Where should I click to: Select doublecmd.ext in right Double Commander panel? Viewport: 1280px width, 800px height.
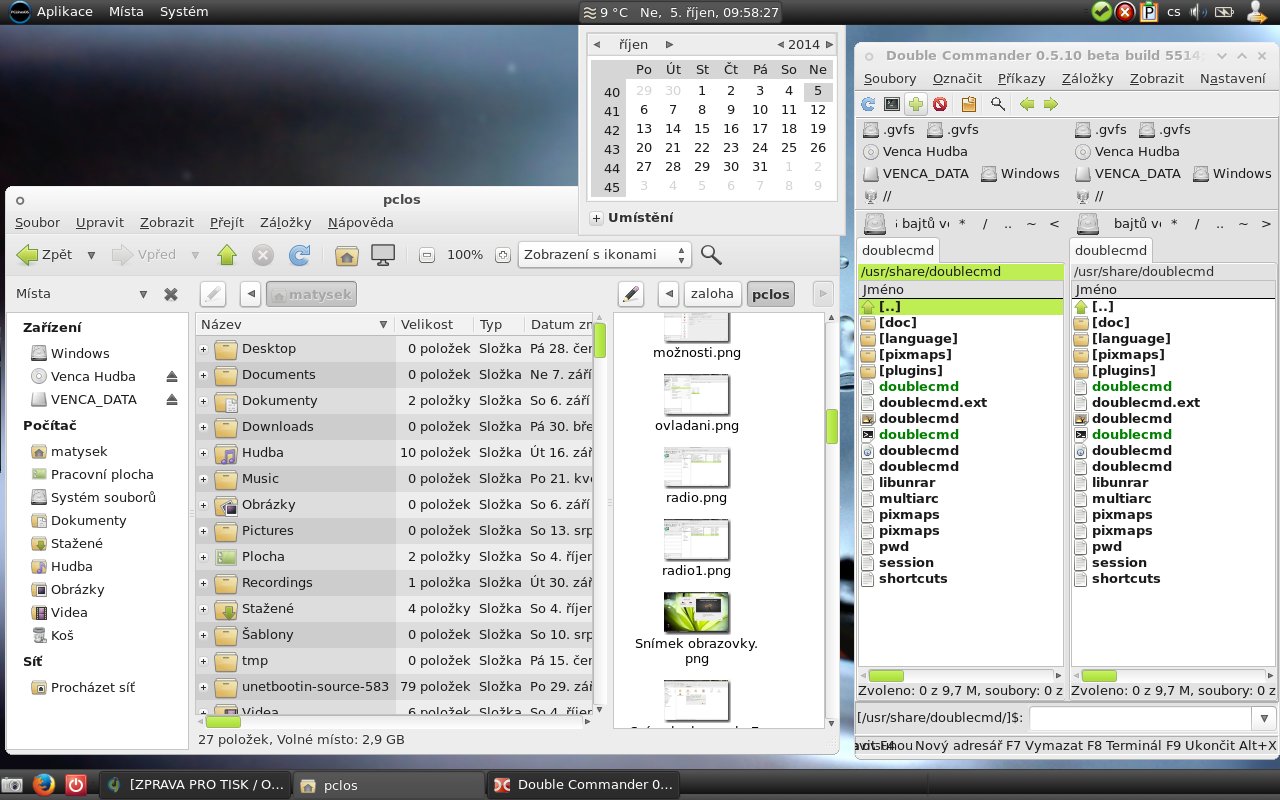1146,403
